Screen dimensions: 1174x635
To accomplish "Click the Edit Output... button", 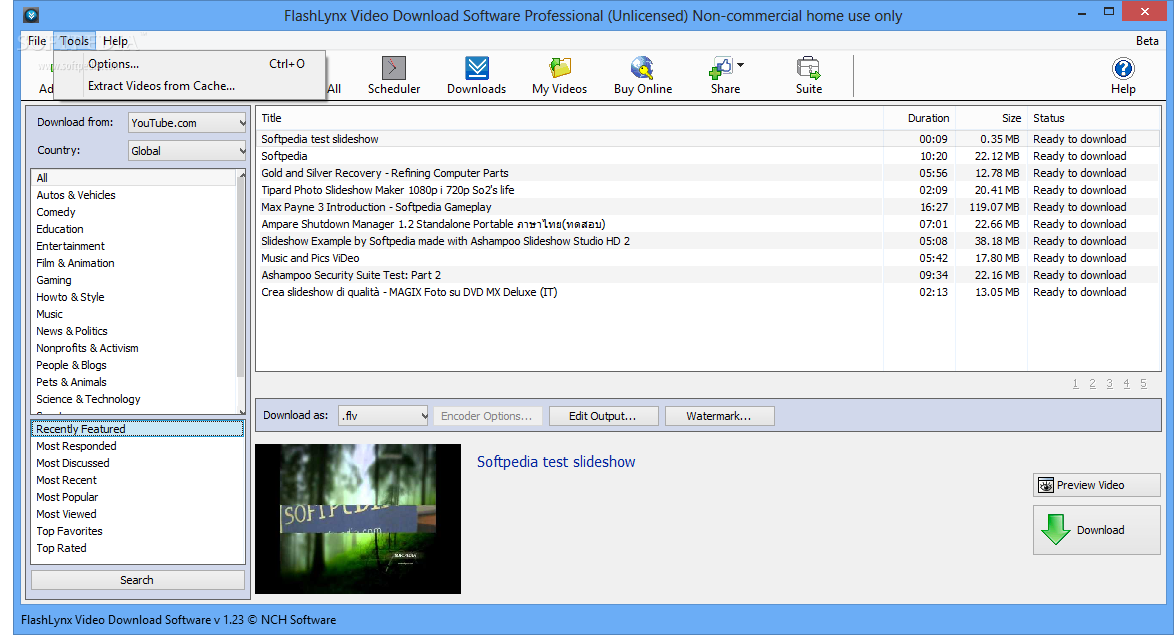I will [603, 416].
